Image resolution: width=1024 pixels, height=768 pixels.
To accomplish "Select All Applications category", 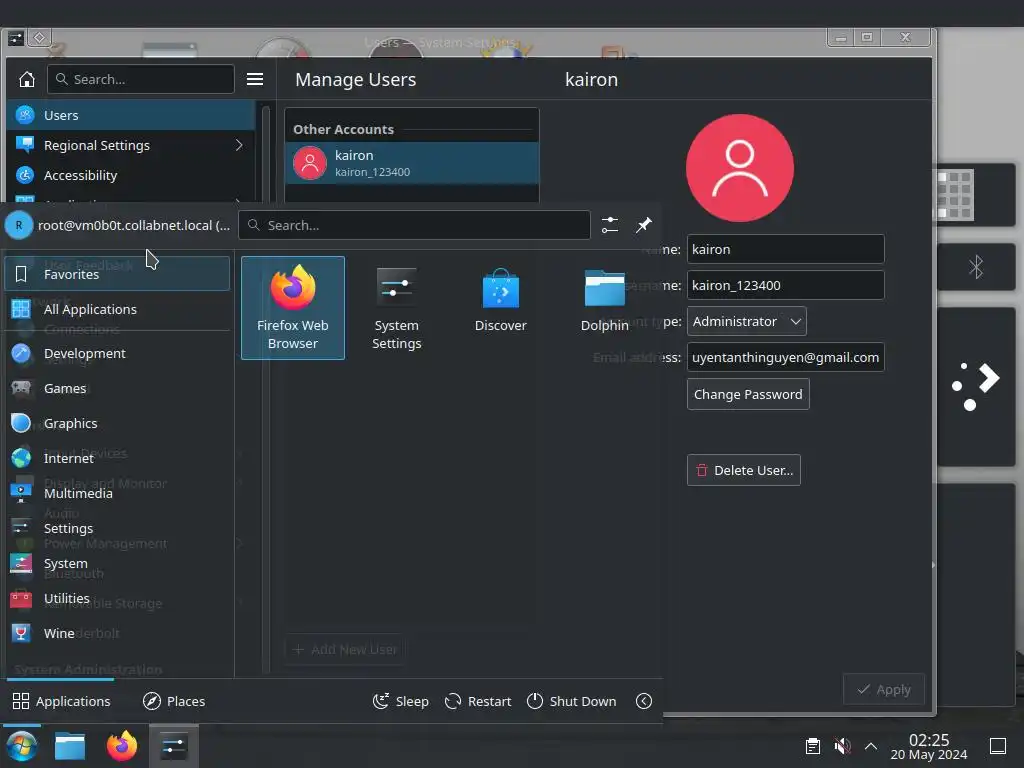I will coord(118,309).
